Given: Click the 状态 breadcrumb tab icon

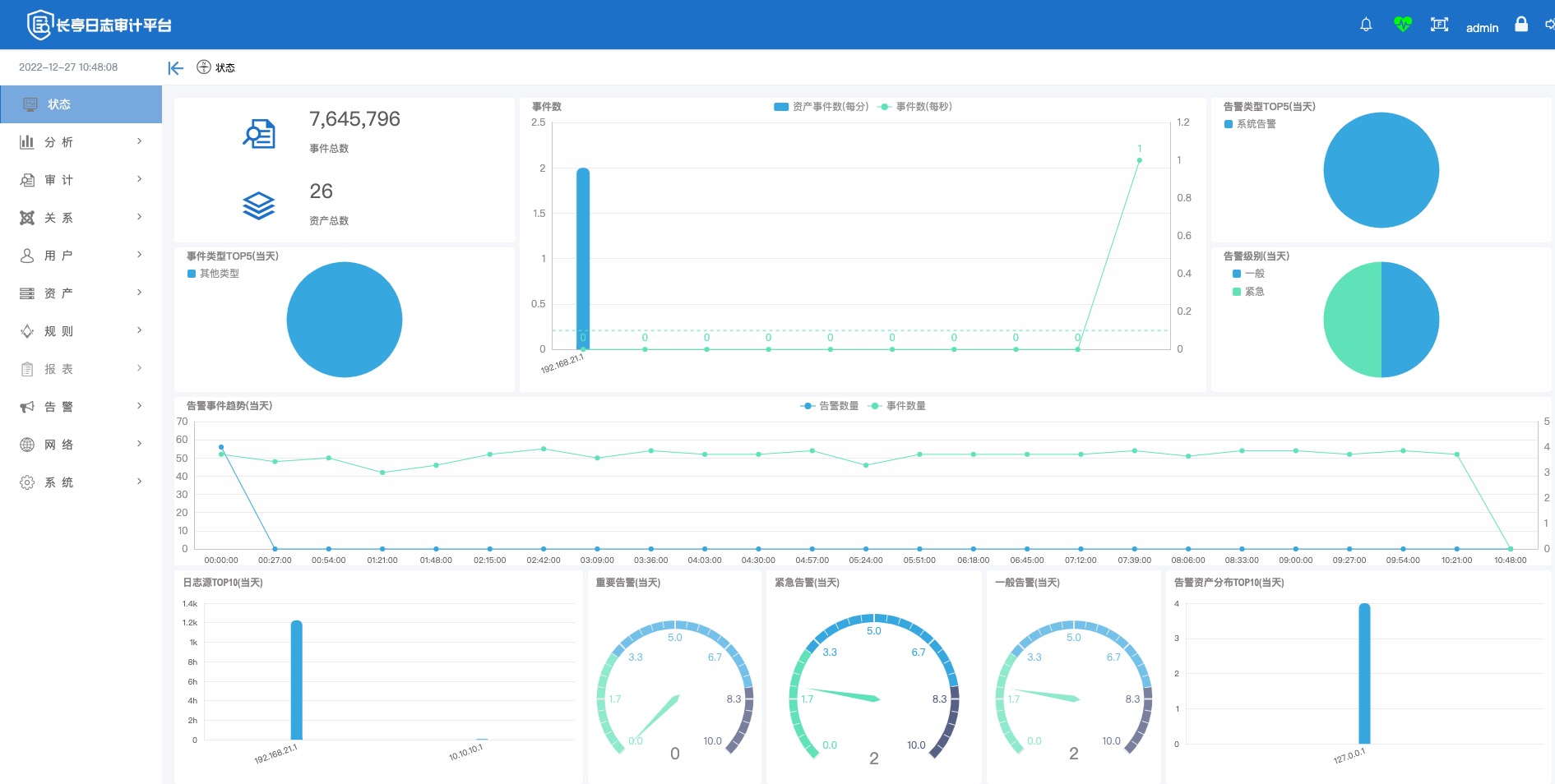Looking at the screenshot, I should coord(204,67).
